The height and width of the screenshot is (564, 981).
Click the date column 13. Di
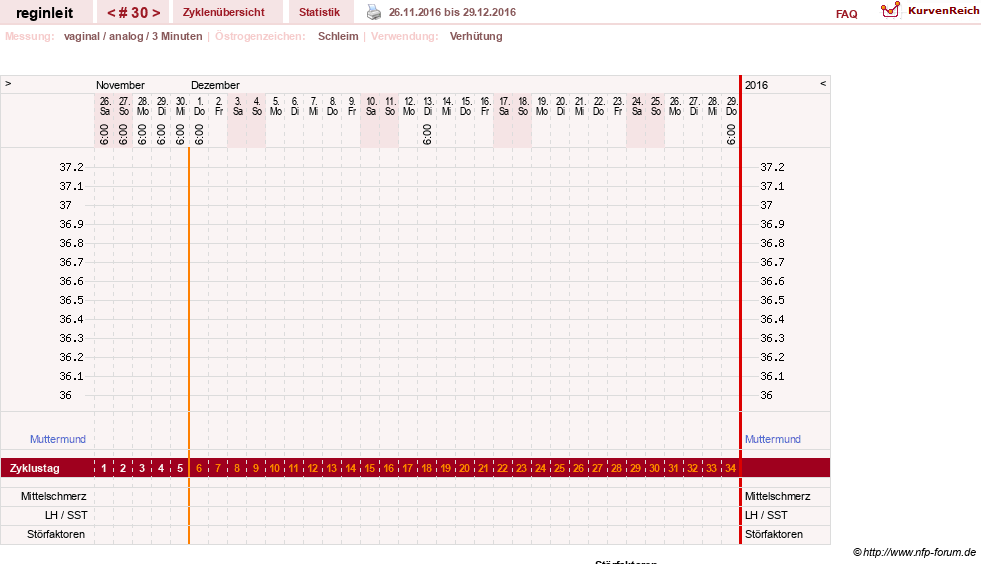tap(428, 106)
